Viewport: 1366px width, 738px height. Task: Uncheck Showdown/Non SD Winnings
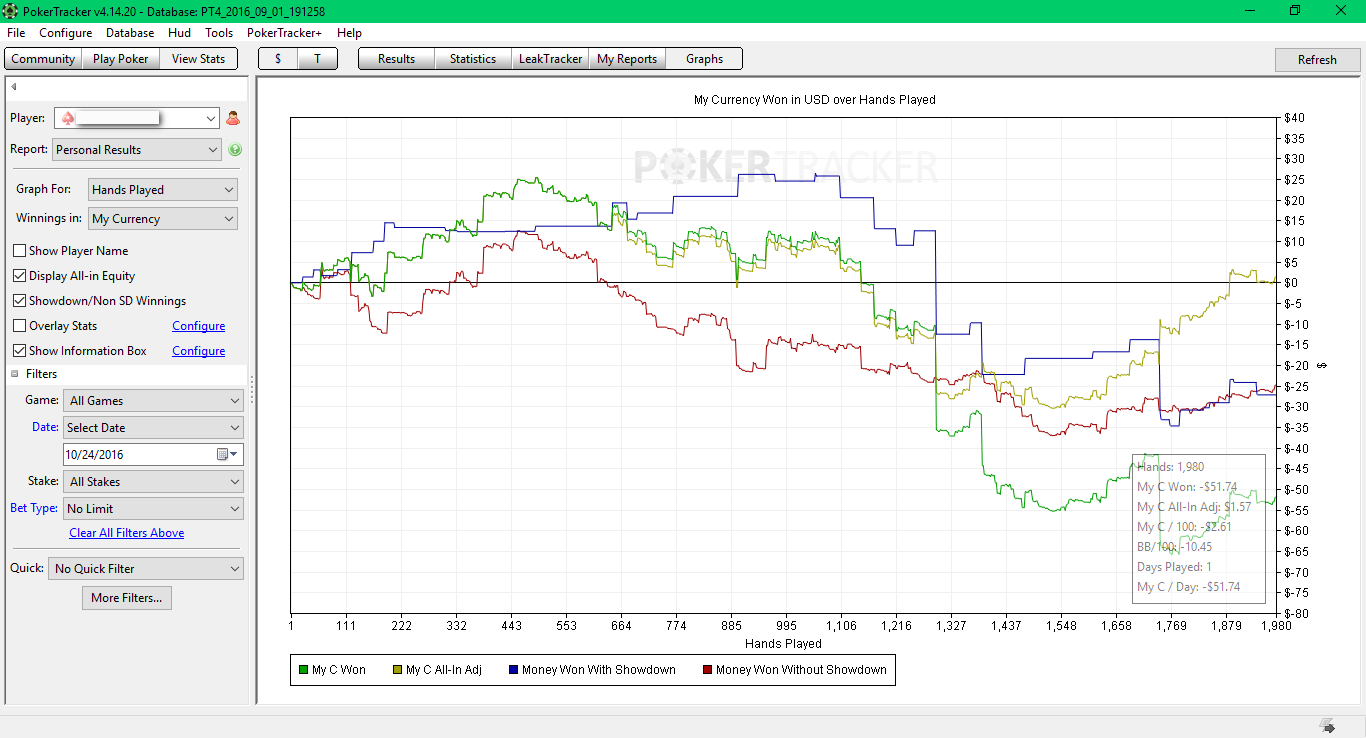point(20,301)
